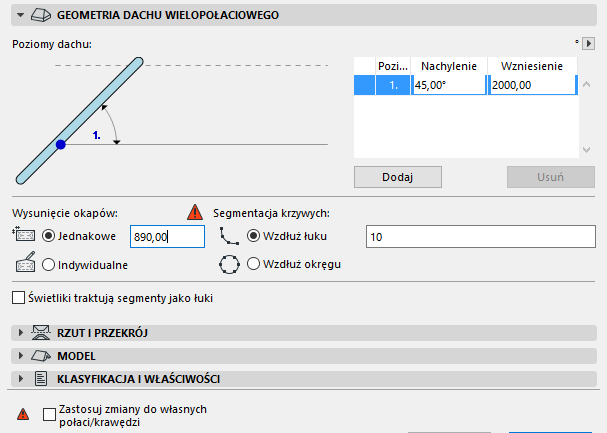Expand the Model panel
Image resolution: width=607 pixels, height=433 pixels.
tap(21, 356)
